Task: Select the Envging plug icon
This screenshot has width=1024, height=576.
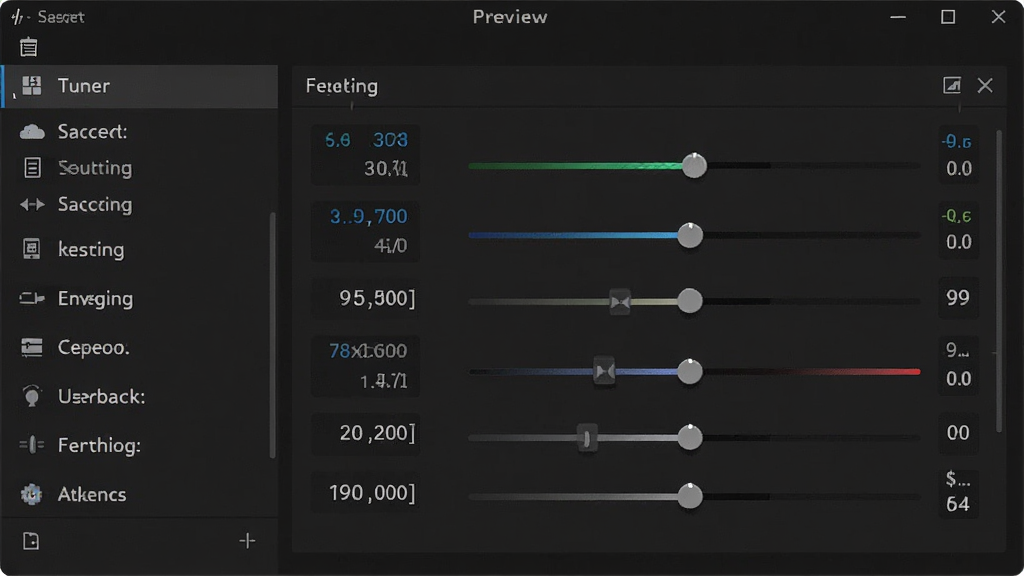Action: (31, 298)
